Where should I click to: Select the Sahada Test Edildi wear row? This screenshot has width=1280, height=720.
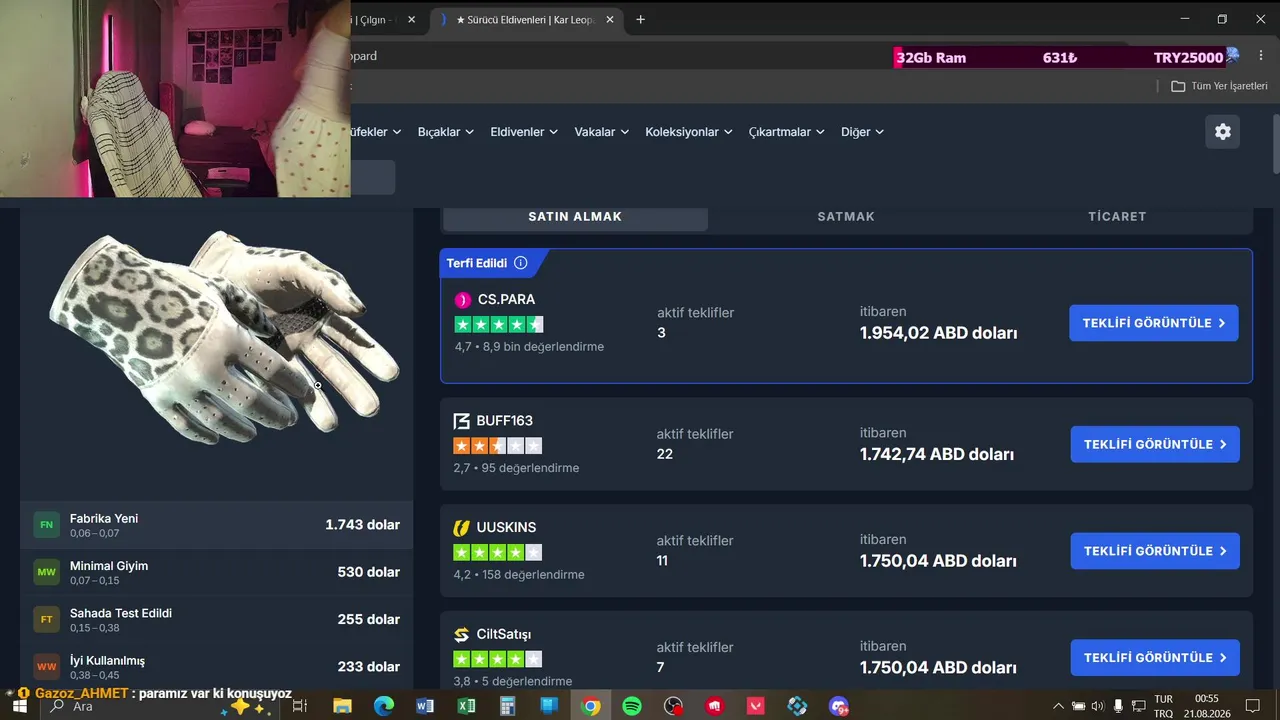(x=216, y=619)
